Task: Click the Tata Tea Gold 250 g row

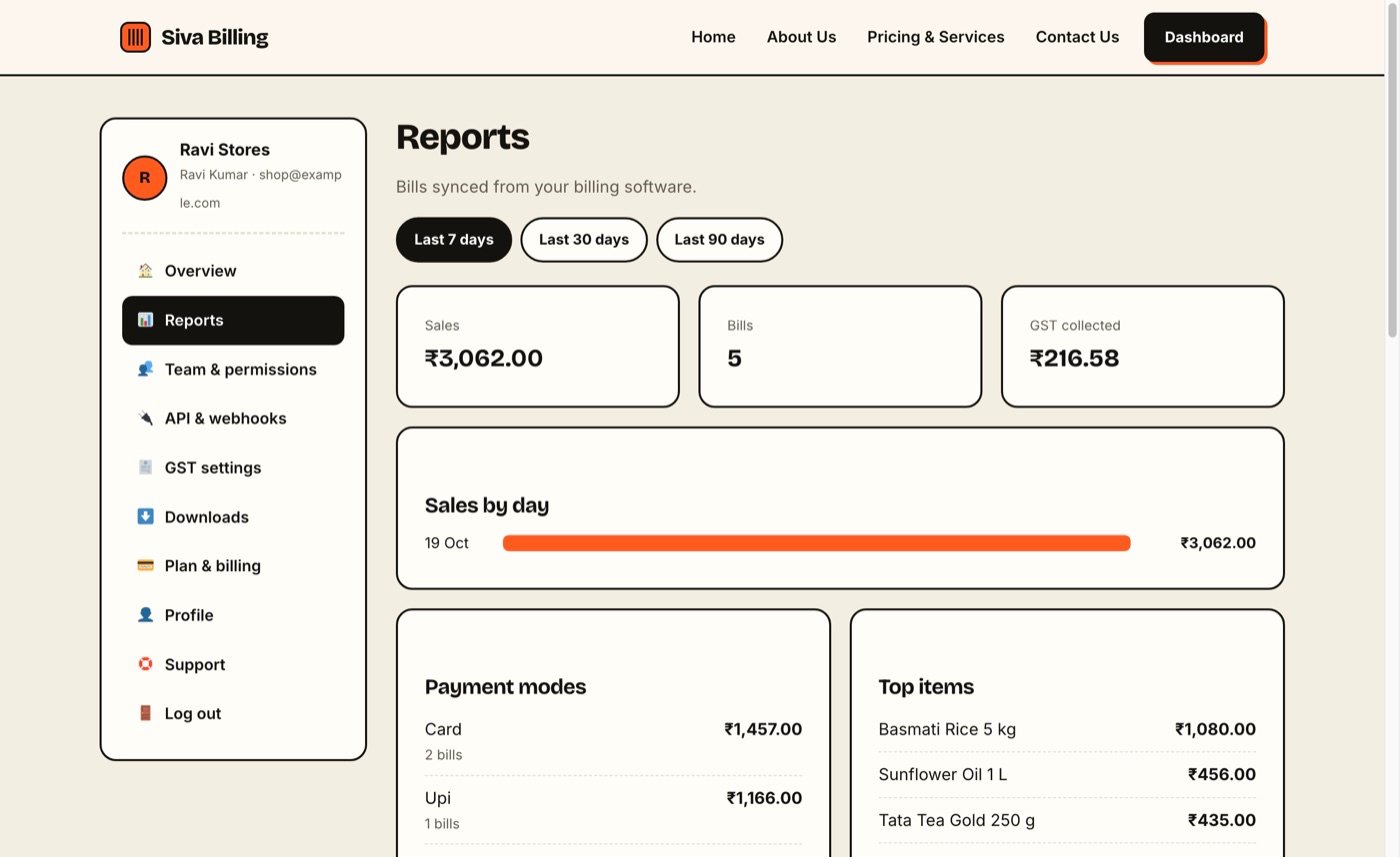Action: click(1067, 821)
